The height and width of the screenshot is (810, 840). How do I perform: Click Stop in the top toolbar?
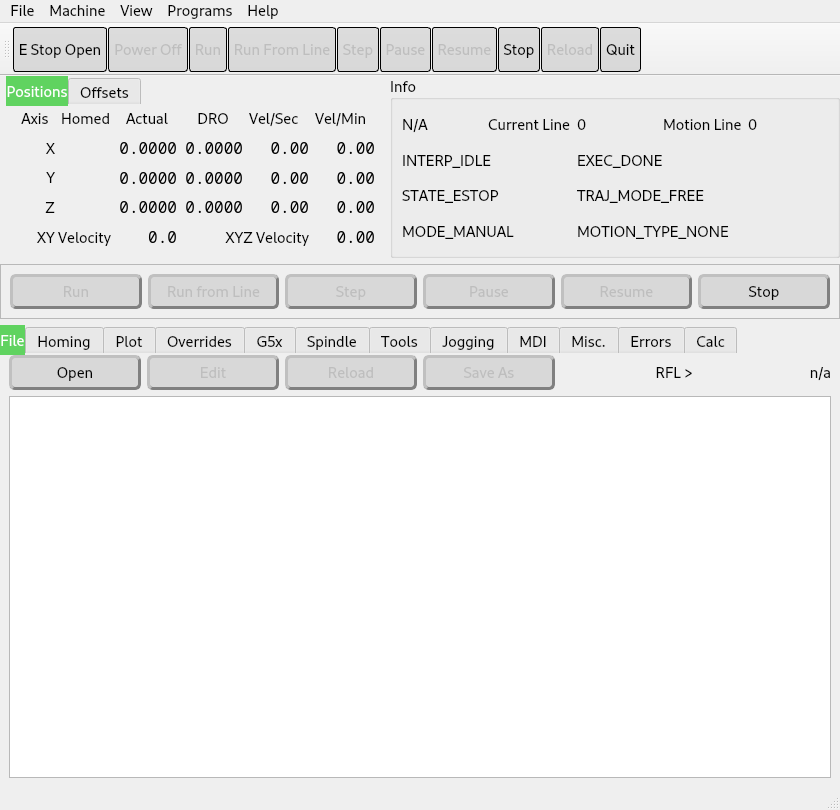519,49
